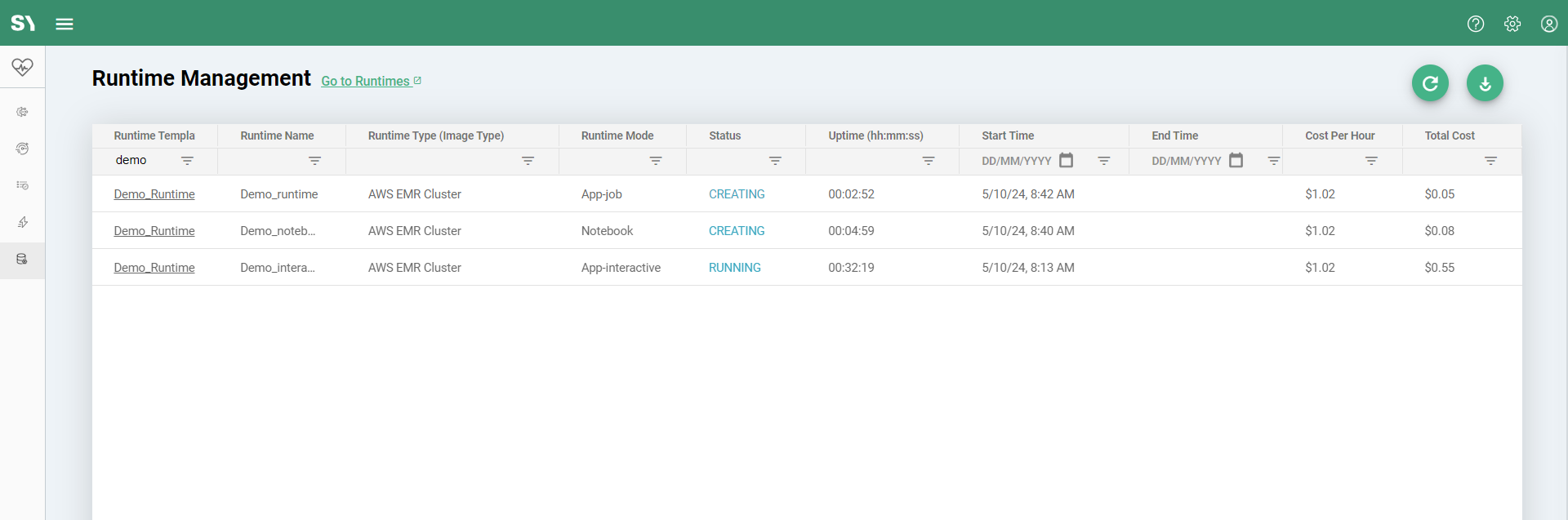This screenshot has width=1568, height=520.
Task: Click the lightning bolt sidebar icon
Action: coord(22,222)
